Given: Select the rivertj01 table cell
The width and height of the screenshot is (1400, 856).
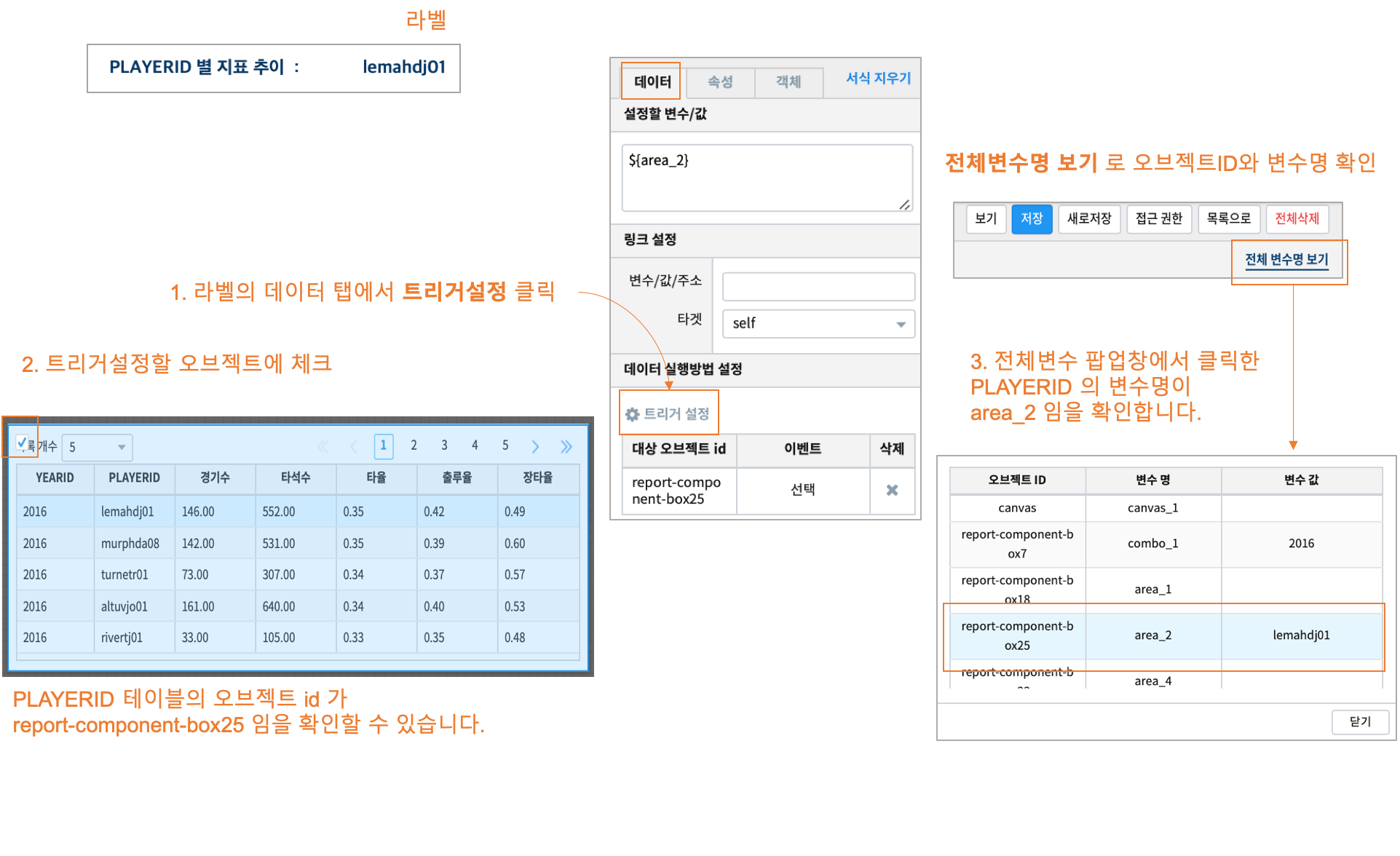Looking at the screenshot, I should (x=134, y=638).
